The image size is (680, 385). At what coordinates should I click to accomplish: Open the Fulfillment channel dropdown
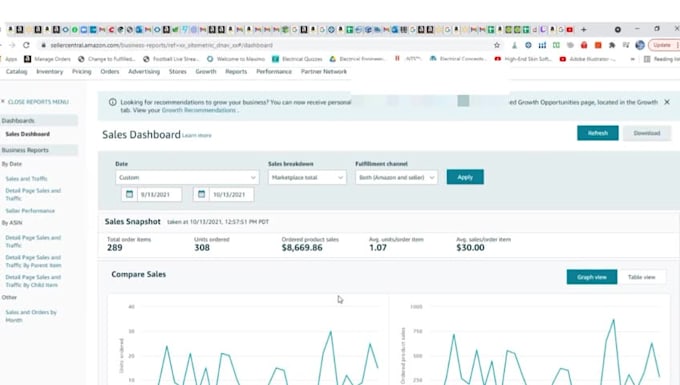396,177
